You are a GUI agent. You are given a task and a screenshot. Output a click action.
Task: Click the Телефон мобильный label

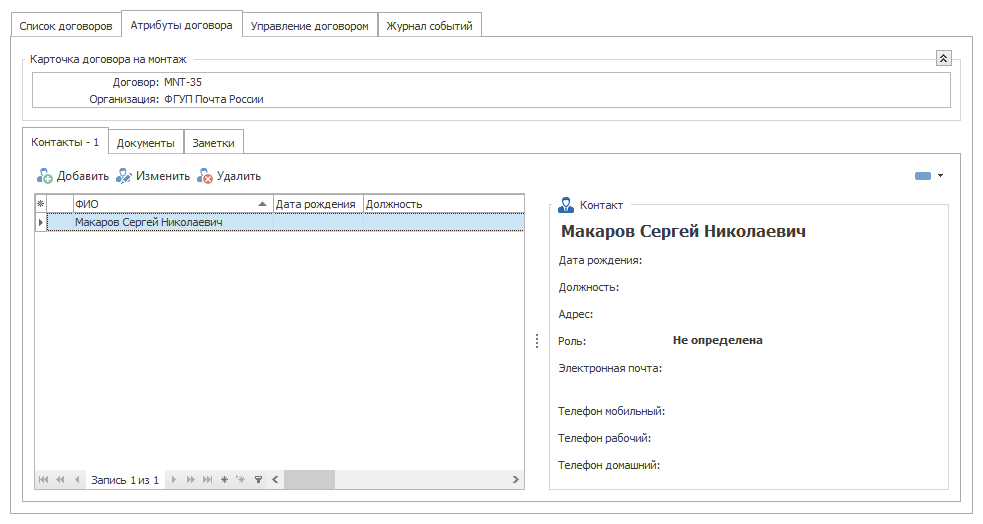pos(611,411)
